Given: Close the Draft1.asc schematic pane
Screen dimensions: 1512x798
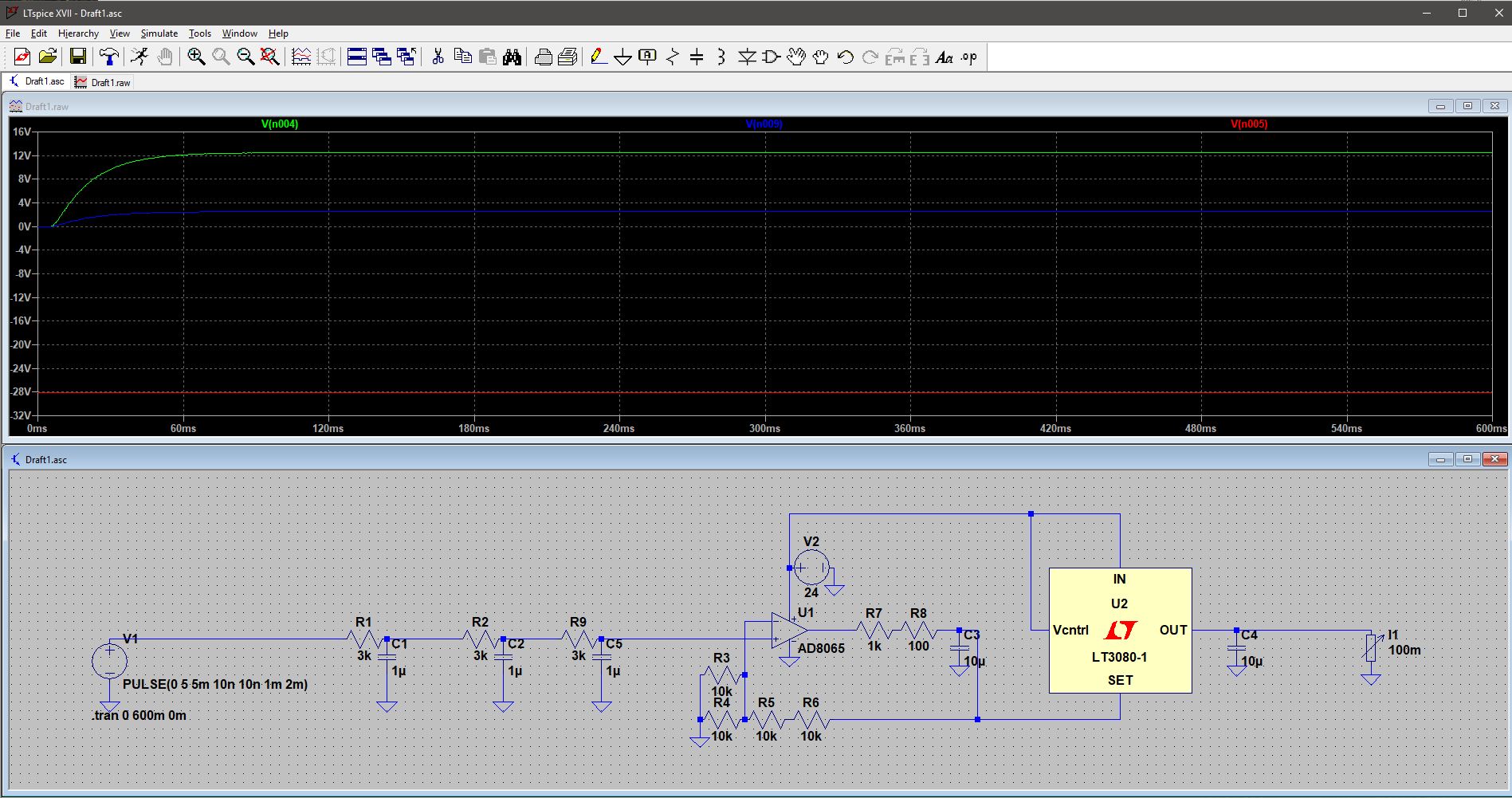Looking at the screenshot, I should (x=1494, y=459).
